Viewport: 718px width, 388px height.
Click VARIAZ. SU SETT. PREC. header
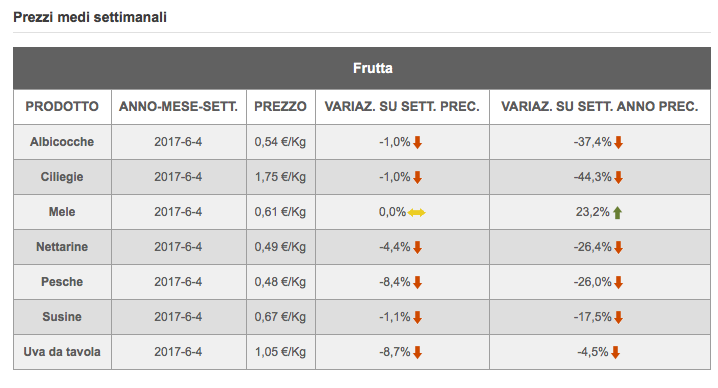click(x=402, y=107)
